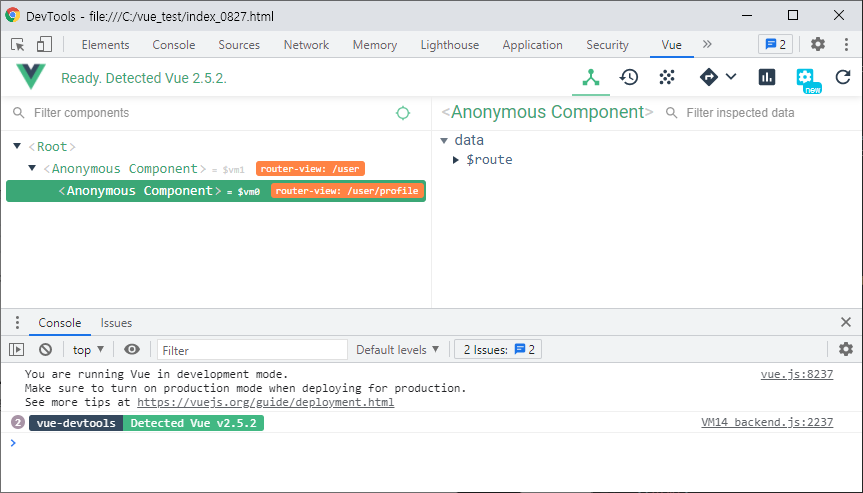Open the DevTools three-dot customize menu
This screenshot has width=863, height=493.
(846, 45)
